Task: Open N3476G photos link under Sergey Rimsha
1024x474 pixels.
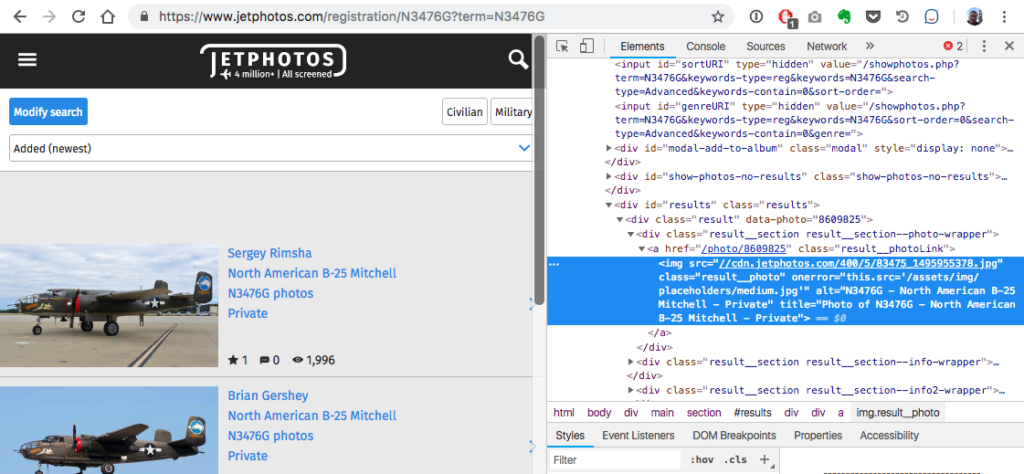Action: pyautogui.click(x=270, y=293)
